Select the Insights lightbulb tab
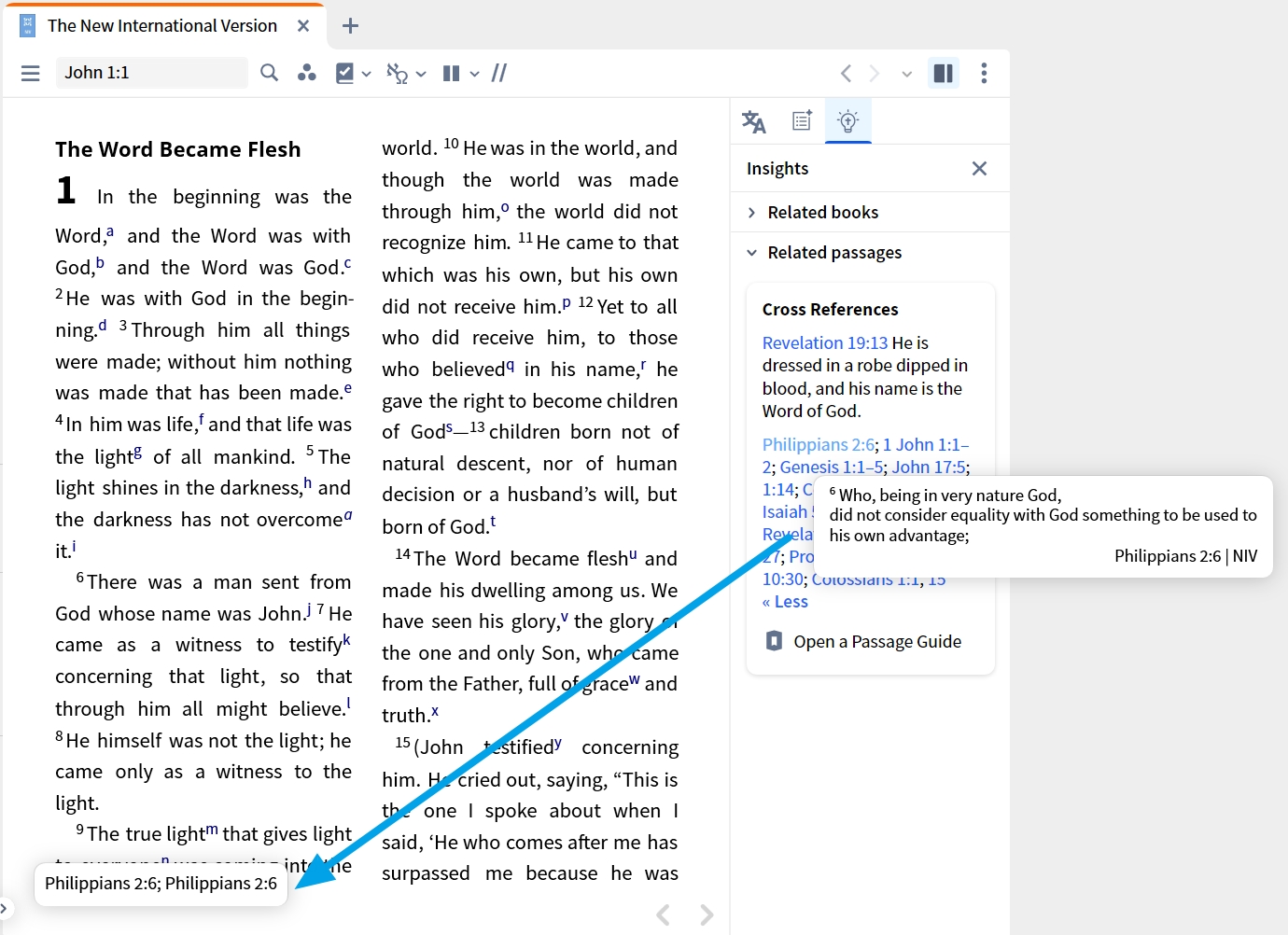Viewport: 1288px width, 935px height. pos(847,120)
